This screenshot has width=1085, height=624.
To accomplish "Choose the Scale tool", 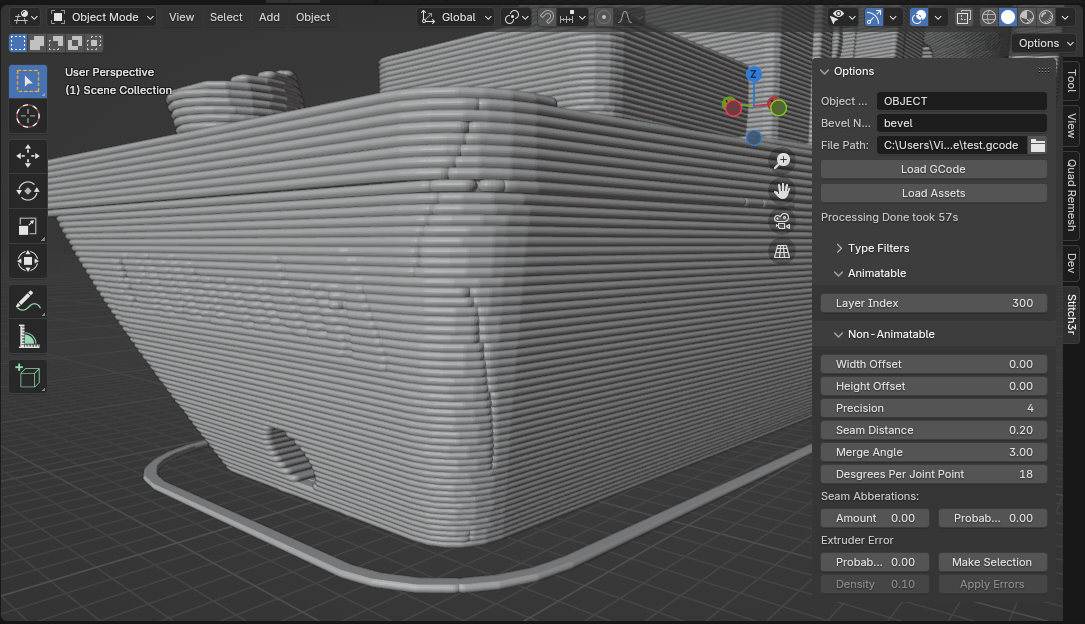I will [x=28, y=227].
